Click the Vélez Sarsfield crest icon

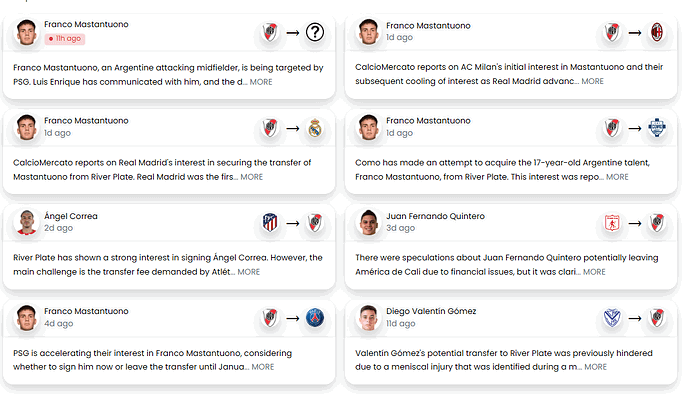coord(612,318)
